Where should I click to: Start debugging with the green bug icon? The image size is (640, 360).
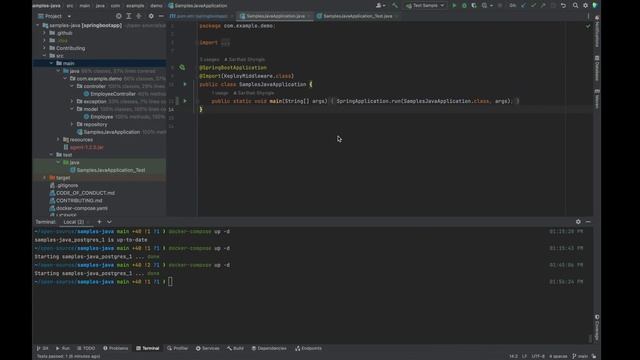click(x=464, y=6)
